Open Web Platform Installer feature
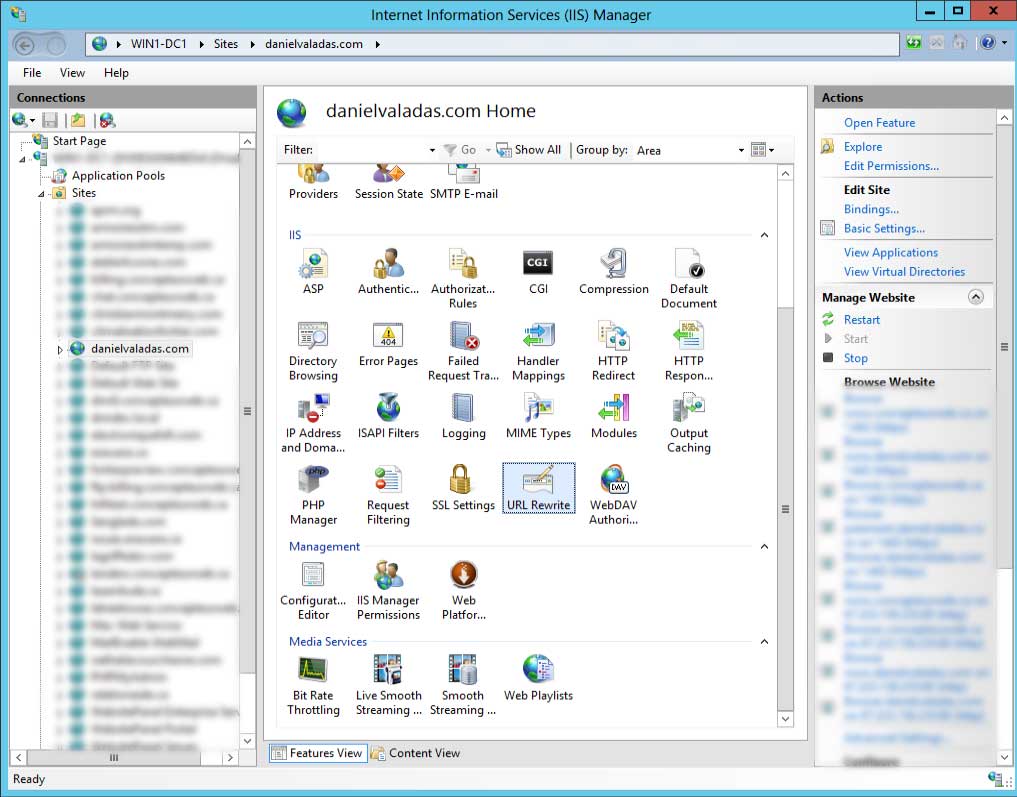1017x797 pixels. tap(463, 591)
